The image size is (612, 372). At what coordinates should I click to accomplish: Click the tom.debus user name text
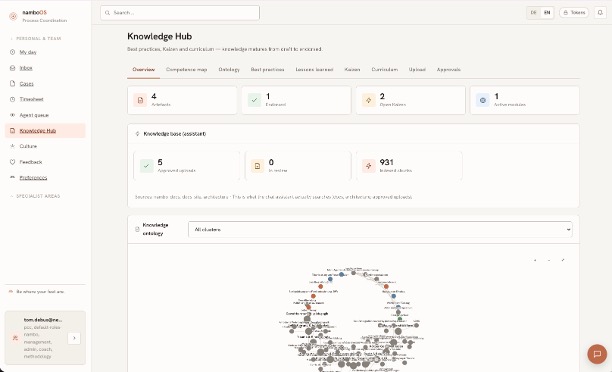43,320
